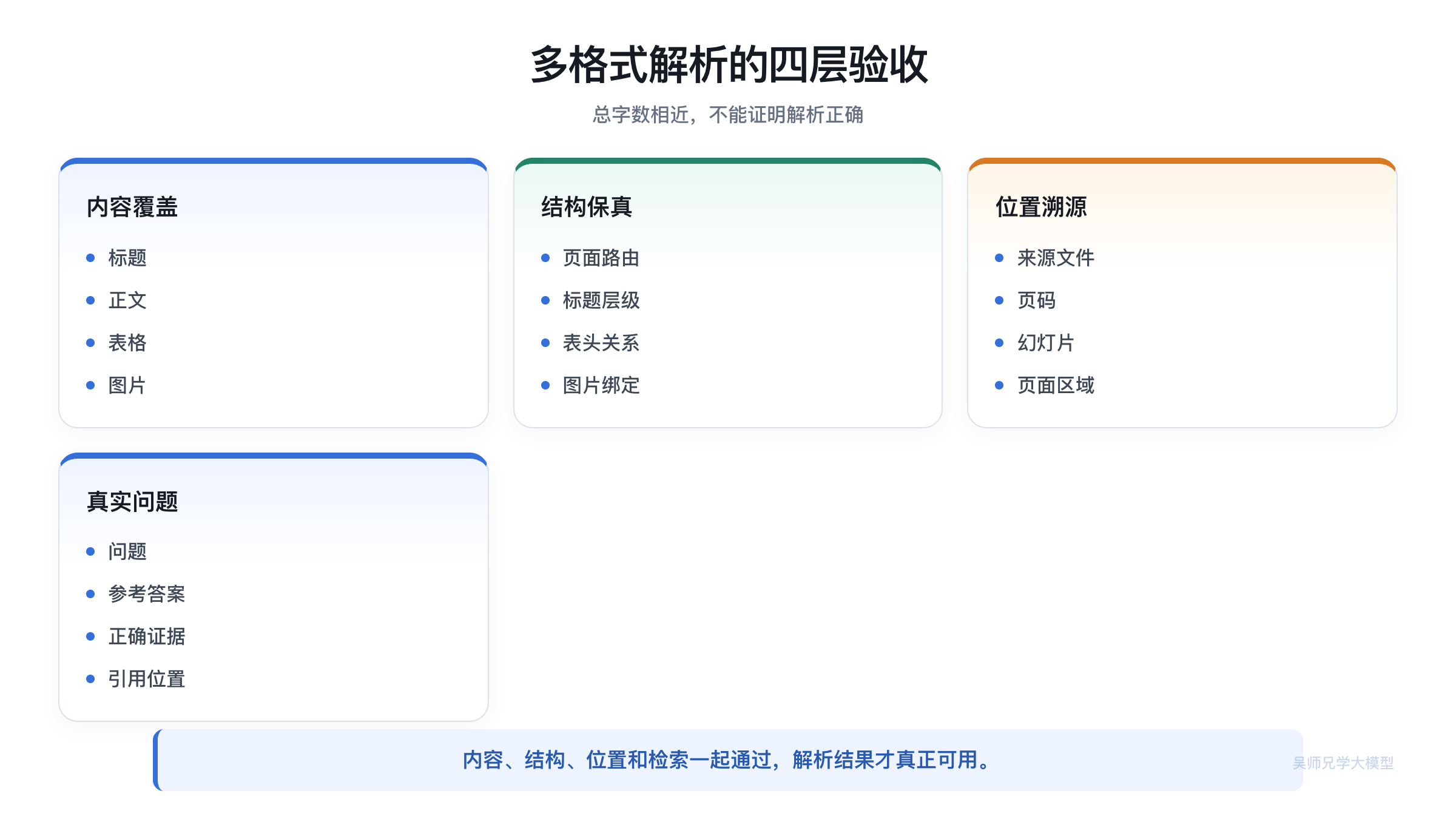Click the 正确证据 bullet item
The height and width of the screenshot is (819, 1456).
pyautogui.click(x=147, y=636)
